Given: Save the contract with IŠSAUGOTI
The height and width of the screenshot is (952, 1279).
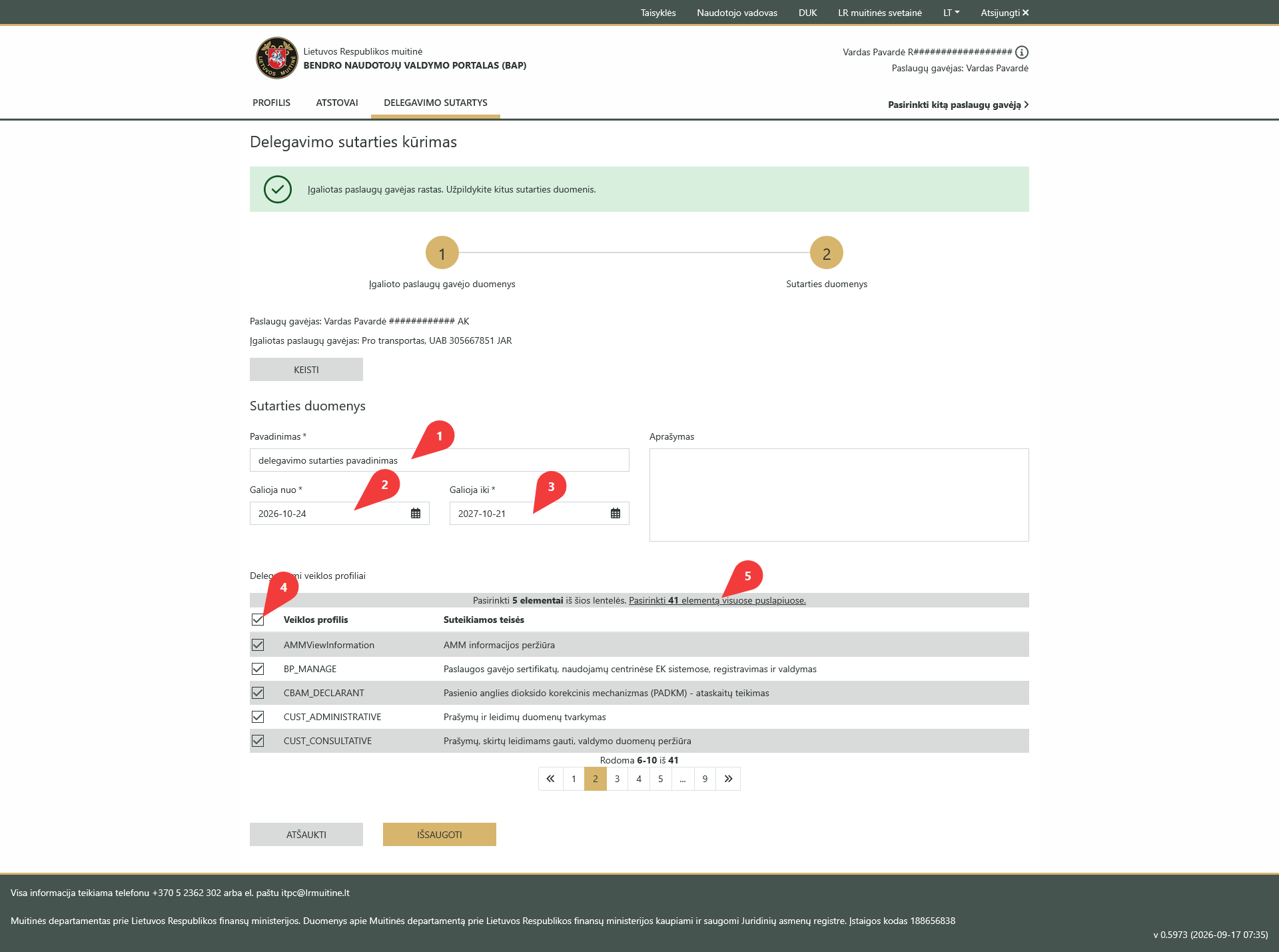Looking at the screenshot, I should click(440, 835).
